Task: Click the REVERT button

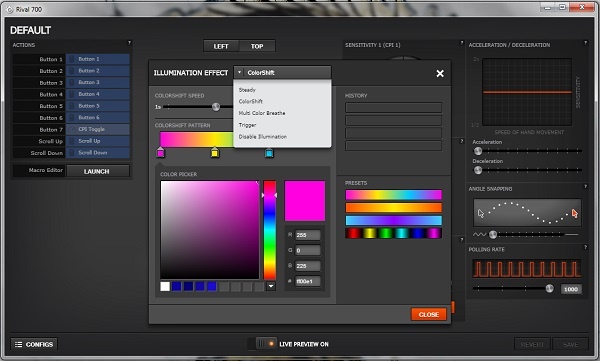Action: tap(532, 345)
